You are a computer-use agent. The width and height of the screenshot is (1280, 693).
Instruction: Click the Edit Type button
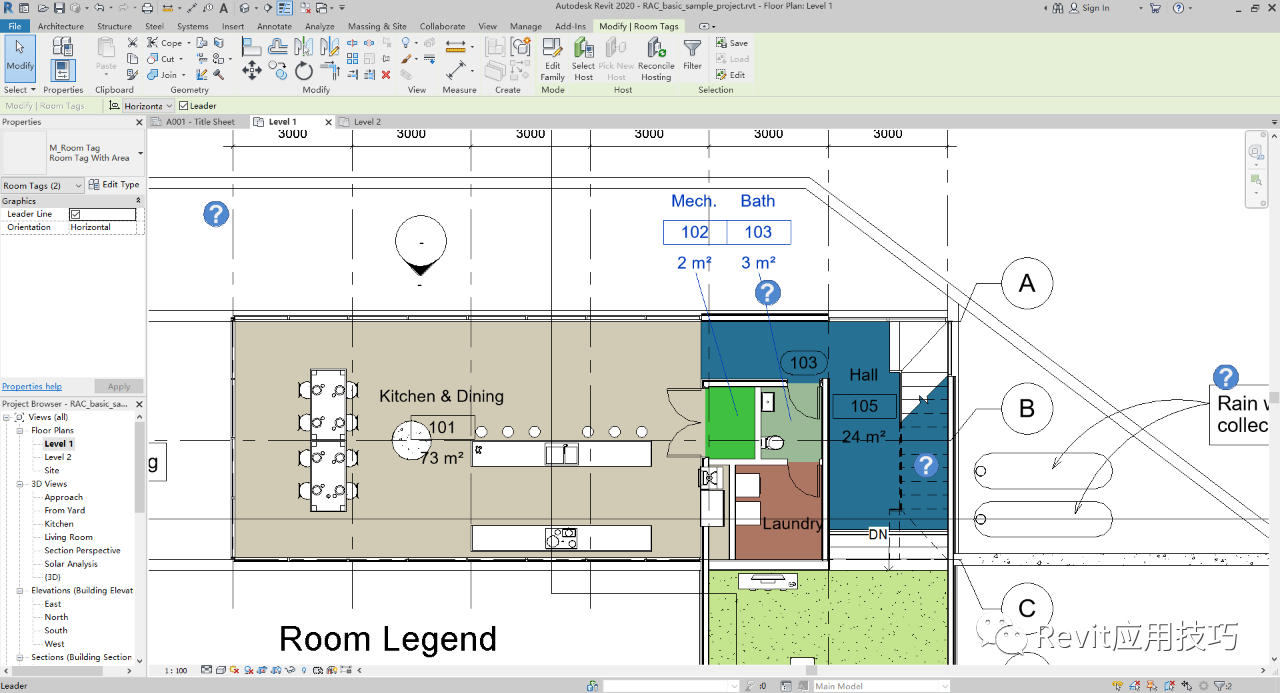click(114, 185)
